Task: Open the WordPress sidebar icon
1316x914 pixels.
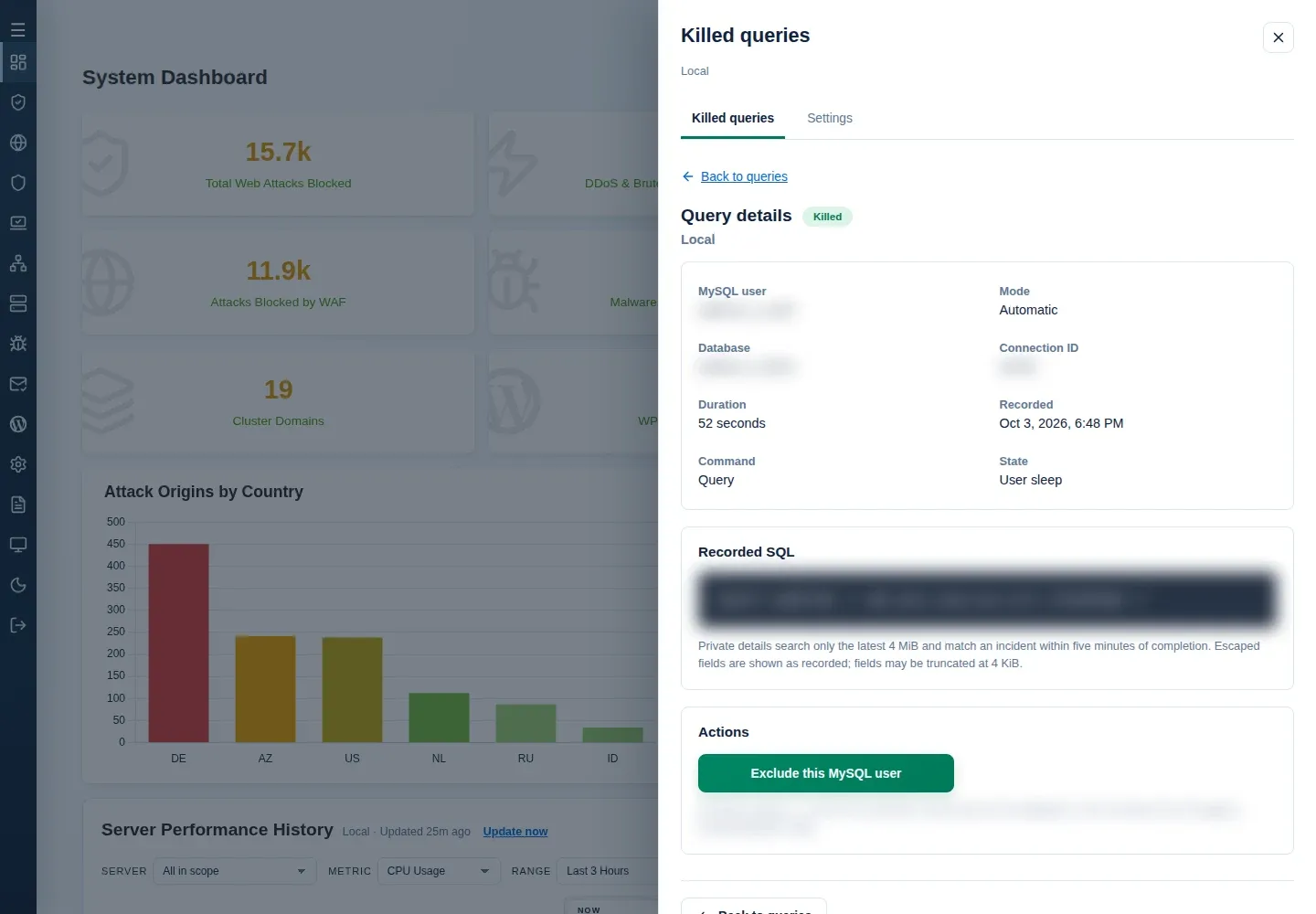Action: pyautogui.click(x=18, y=424)
